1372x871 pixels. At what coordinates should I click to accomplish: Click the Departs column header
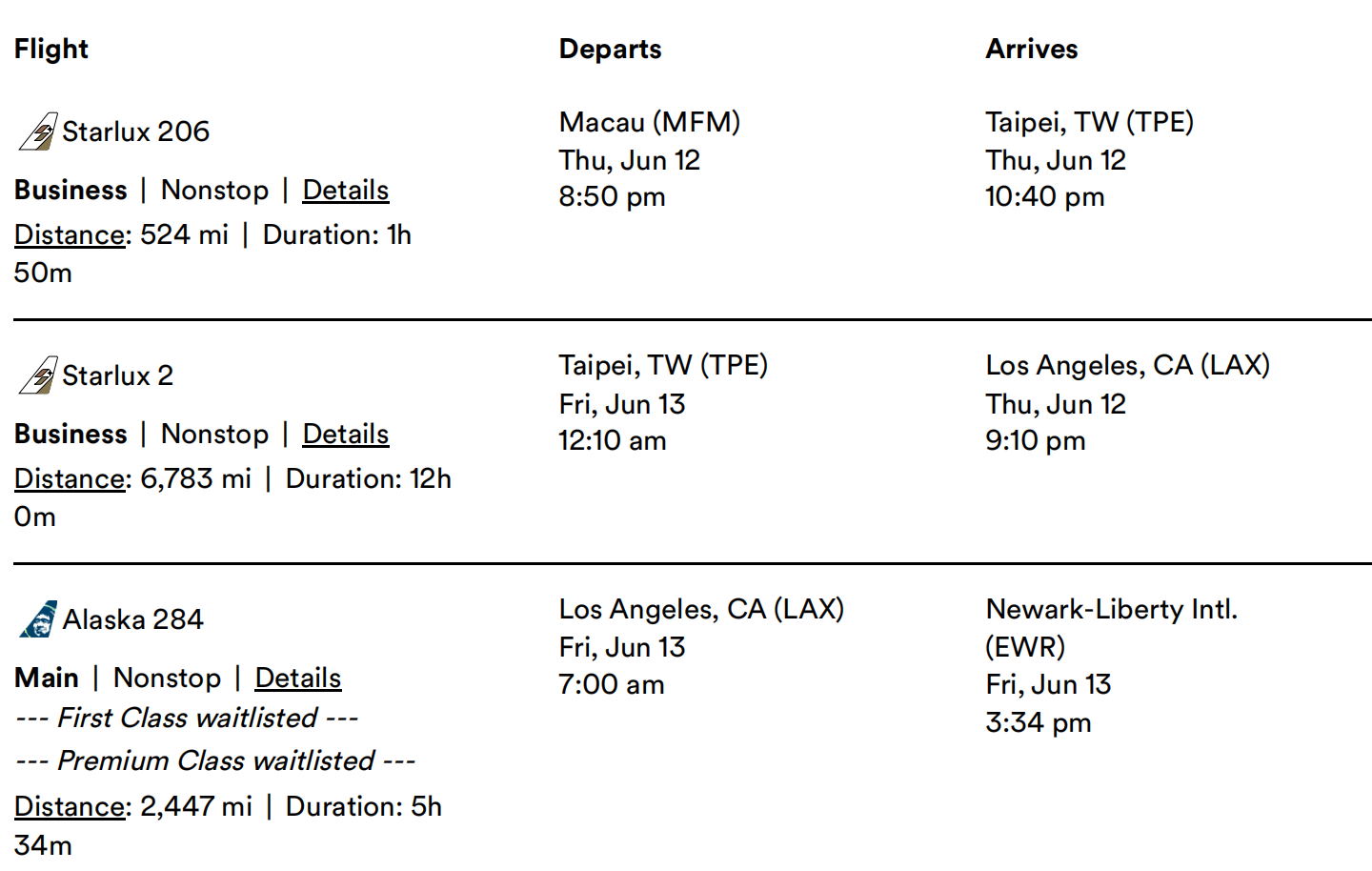point(610,50)
